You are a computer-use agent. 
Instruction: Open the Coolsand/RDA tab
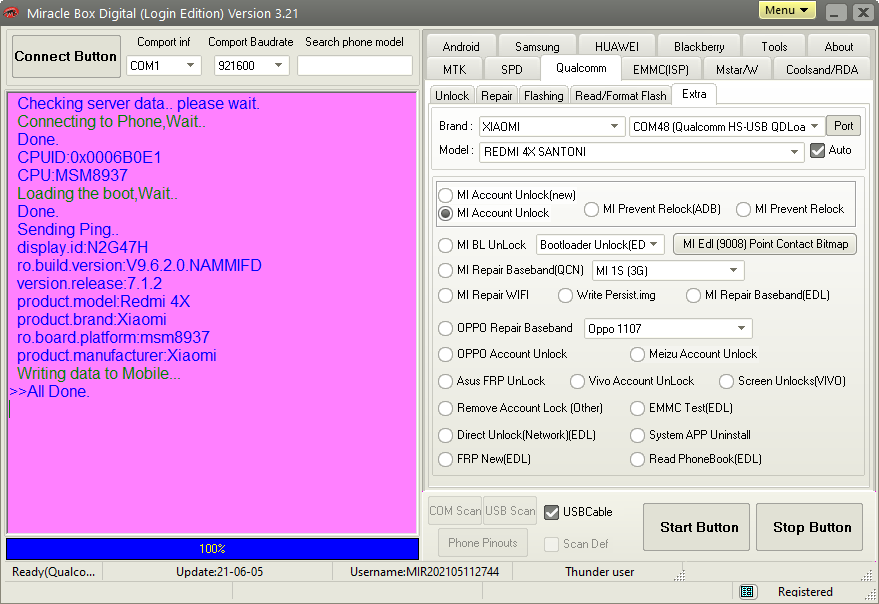point(822,70)
